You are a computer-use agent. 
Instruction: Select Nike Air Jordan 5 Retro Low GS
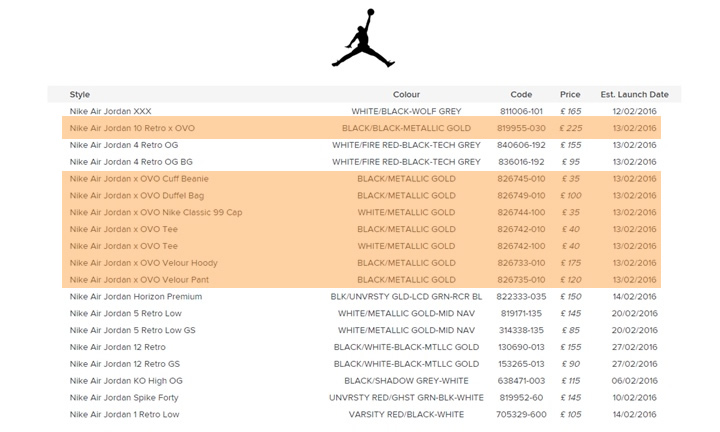(132, 330)
